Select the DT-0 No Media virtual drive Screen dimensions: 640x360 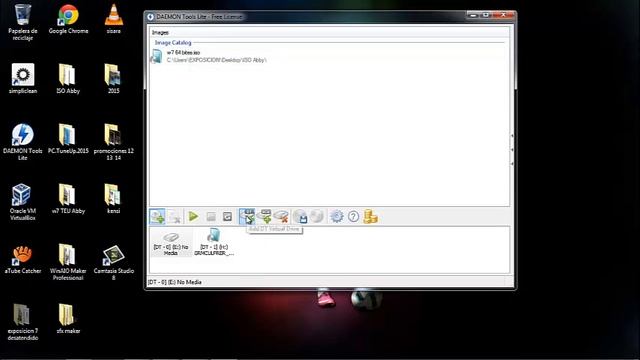tap(171, 244)
